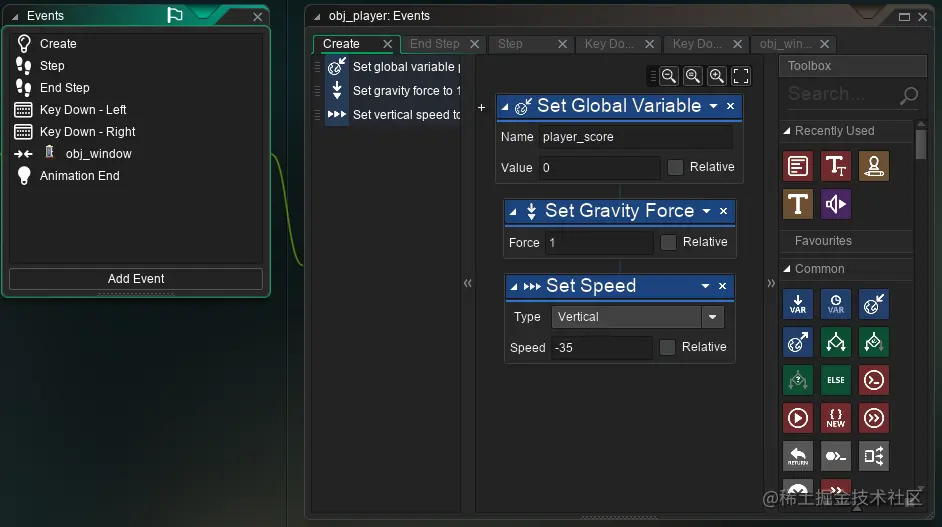
Task: Select the Animation End lightbulb icon
Action: pos(24,175)
